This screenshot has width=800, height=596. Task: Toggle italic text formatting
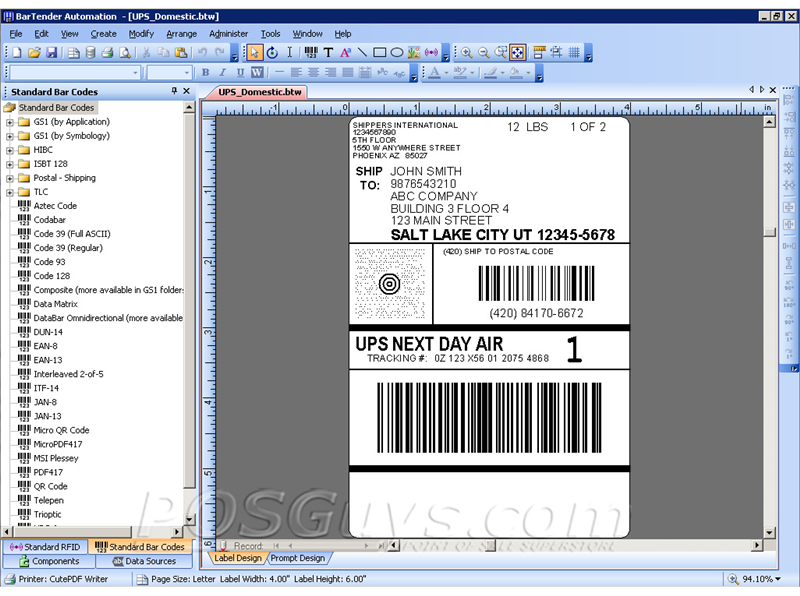(222, 72)
